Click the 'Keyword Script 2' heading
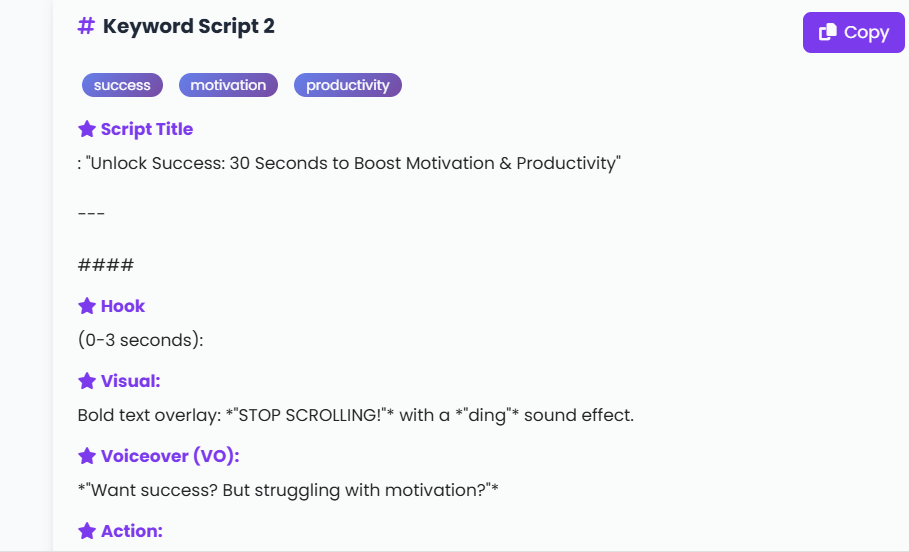Image resolution: width=909 pixels, height=552 pixels. pyautogui.click(x=189, y=26)
